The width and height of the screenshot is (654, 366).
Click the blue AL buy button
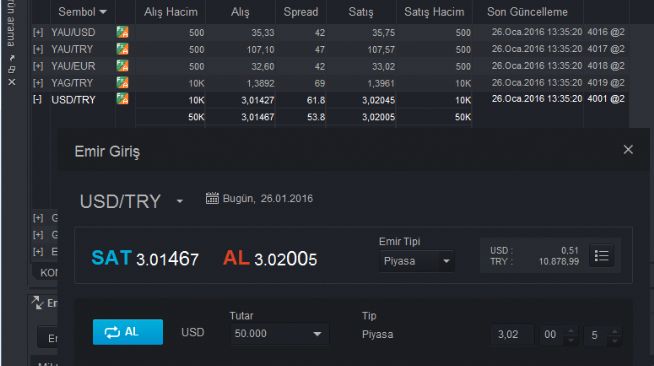128,332
